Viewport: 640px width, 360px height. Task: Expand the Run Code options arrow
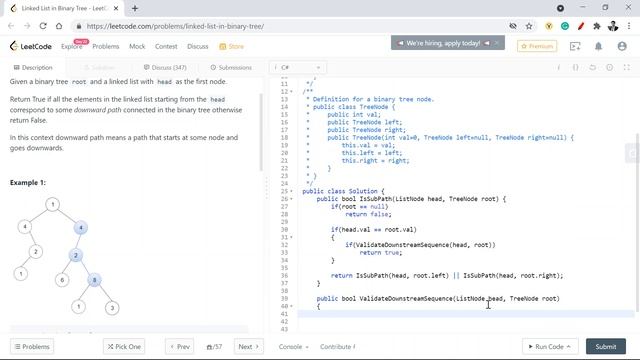pos(569,347)
